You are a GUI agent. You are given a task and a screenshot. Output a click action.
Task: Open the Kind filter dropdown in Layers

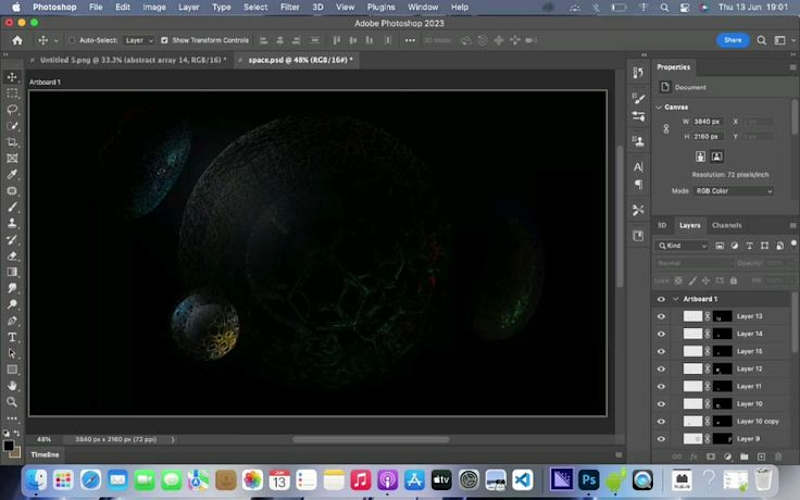683,246
